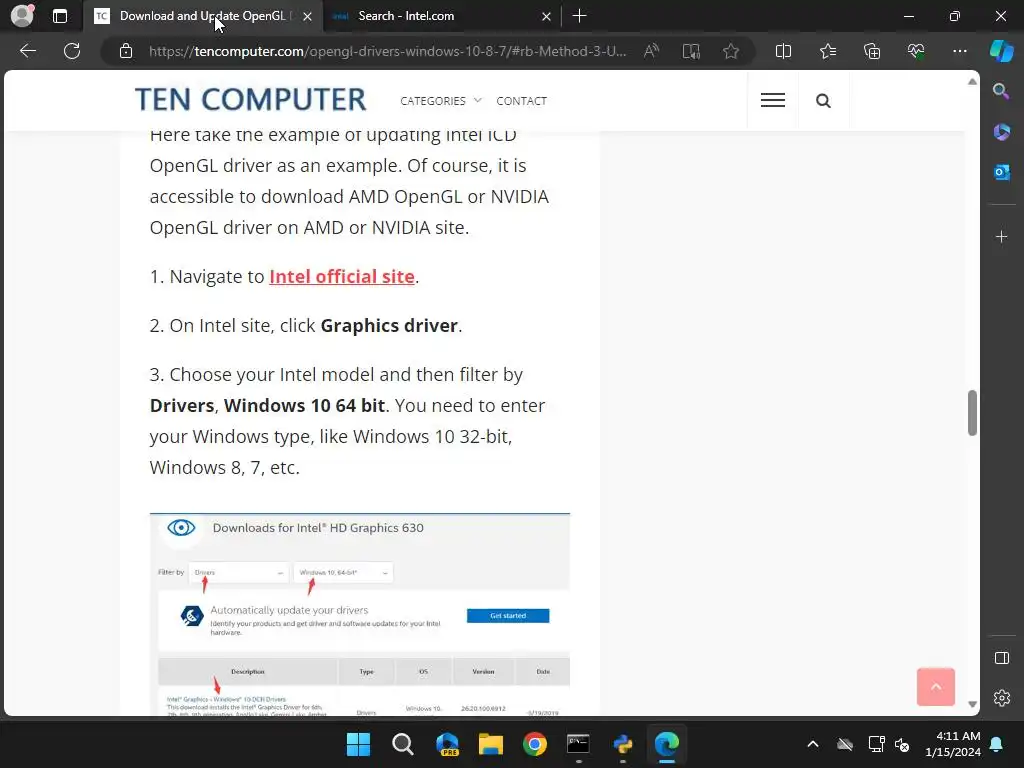Launch Edge preview app from the taskbar
The height and width of the screenshot is (768, 1024).
click(x=447, y=744)
